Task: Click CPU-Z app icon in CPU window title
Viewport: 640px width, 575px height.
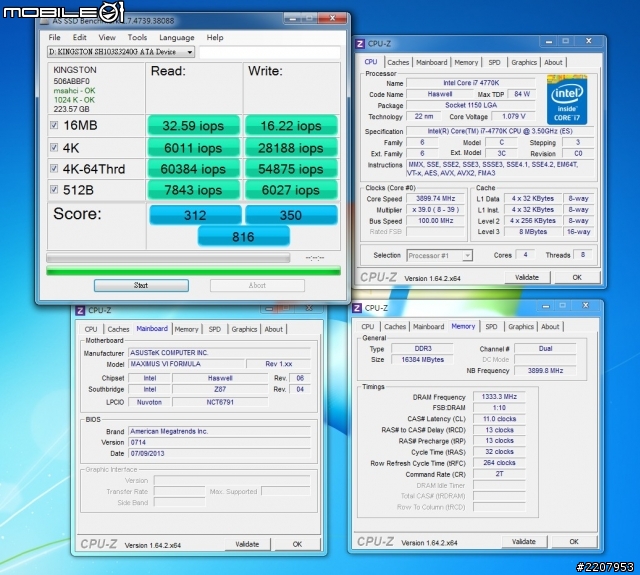Action: (x=360, y=44)
